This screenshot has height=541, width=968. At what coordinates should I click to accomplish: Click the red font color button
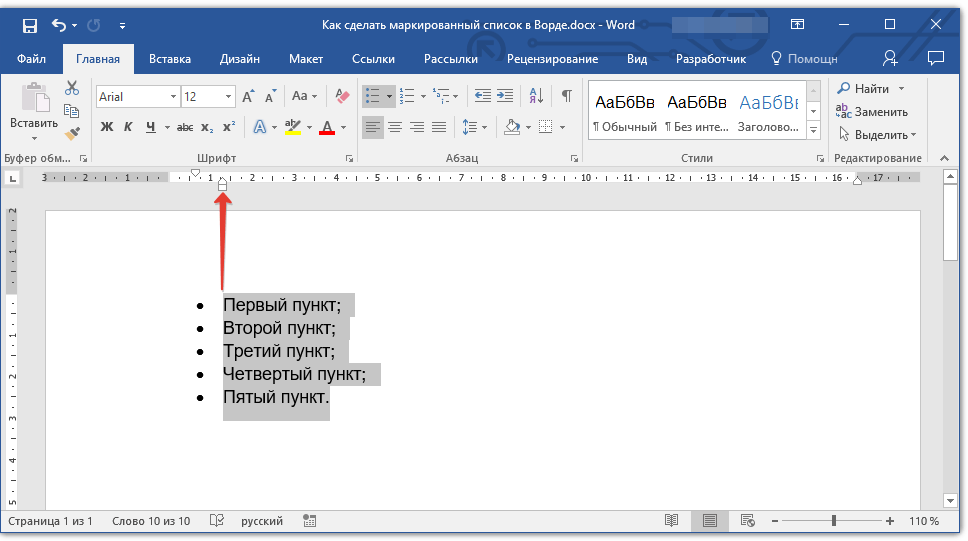tap(326, 127)
